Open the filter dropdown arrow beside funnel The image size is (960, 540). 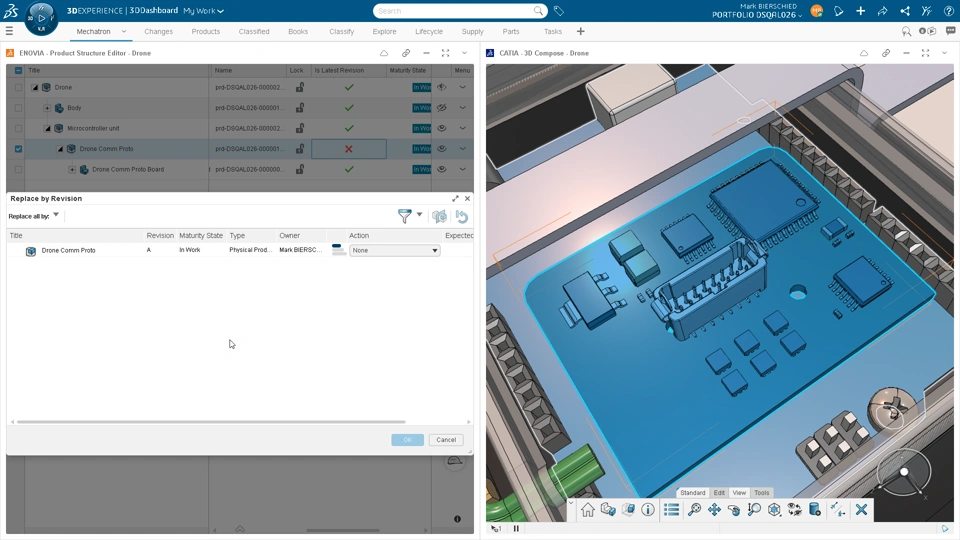click(419, 214)
